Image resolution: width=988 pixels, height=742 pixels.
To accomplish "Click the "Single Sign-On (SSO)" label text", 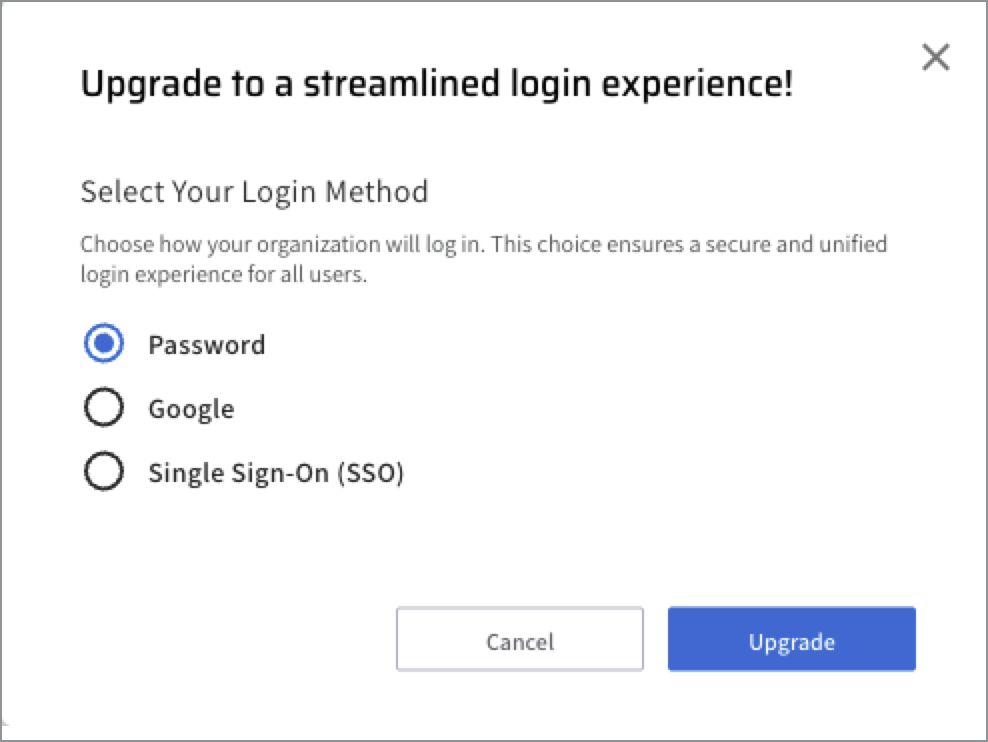I will tap(275, 473).
